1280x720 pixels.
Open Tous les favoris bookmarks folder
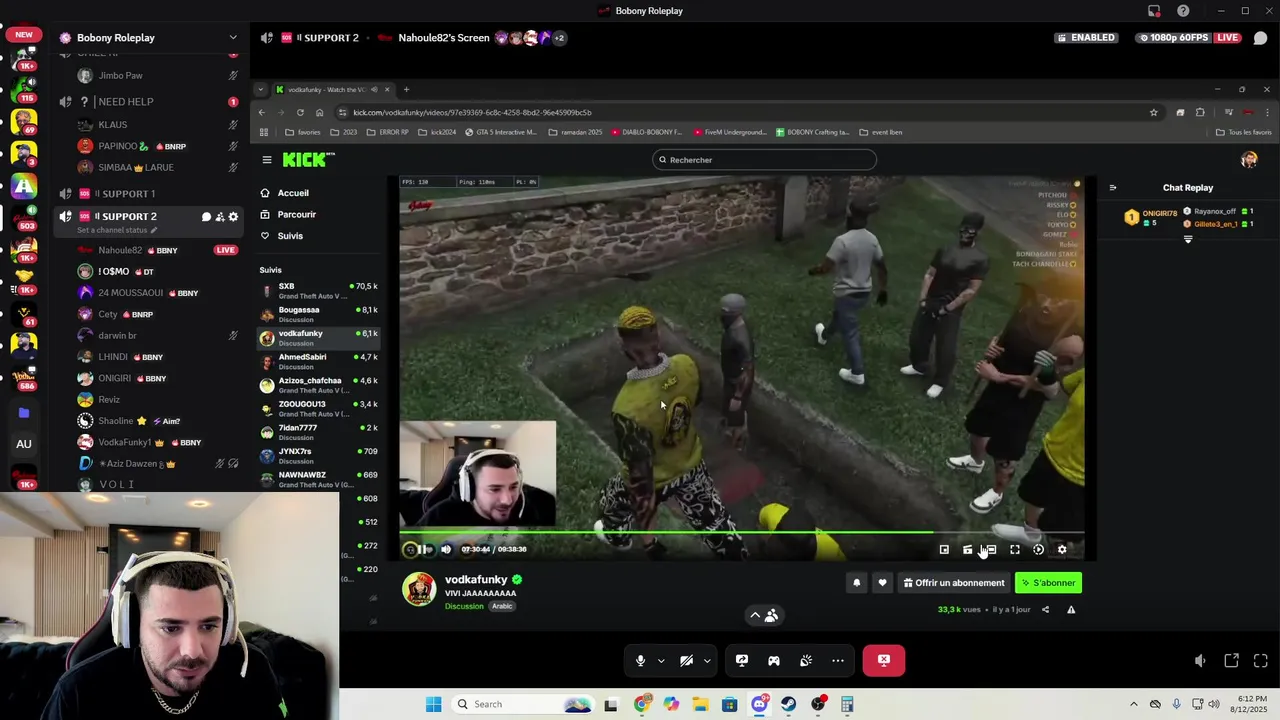[1245, 132]
